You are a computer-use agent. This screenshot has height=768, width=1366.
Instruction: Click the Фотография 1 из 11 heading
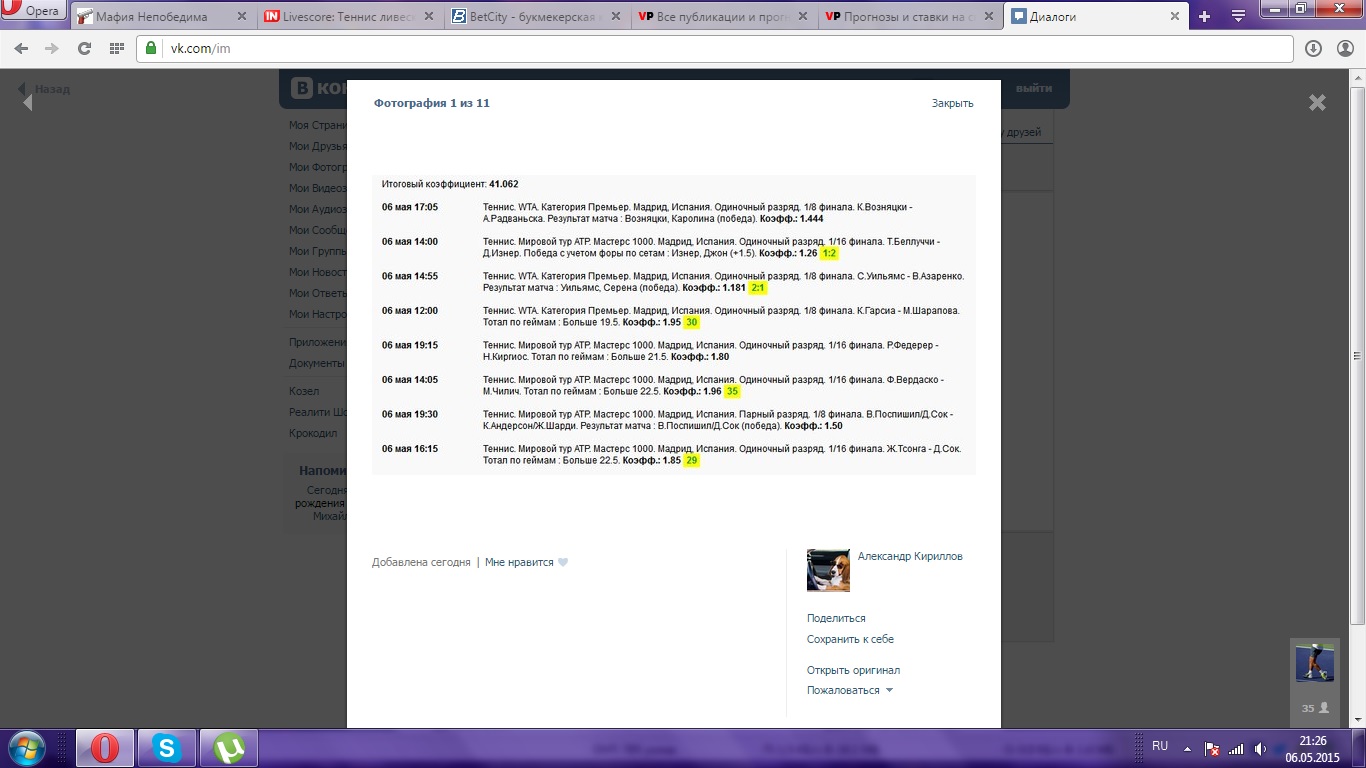[x=432, y=103]
